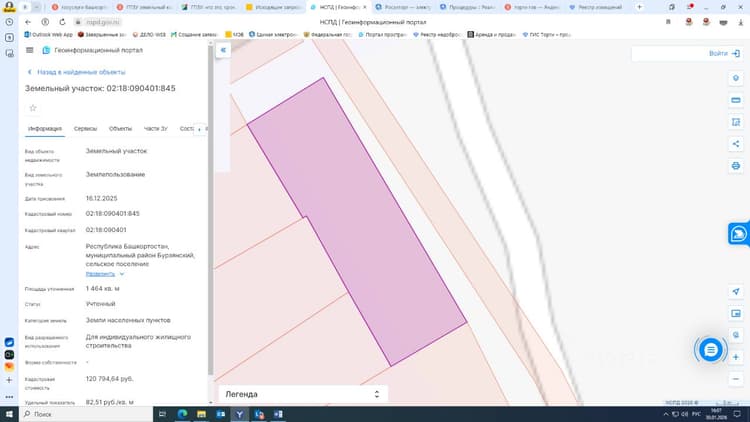This screenshot has height=422, width=750.
Task: Click the taskbar language indicator РУС
Action: click(696, 414)
